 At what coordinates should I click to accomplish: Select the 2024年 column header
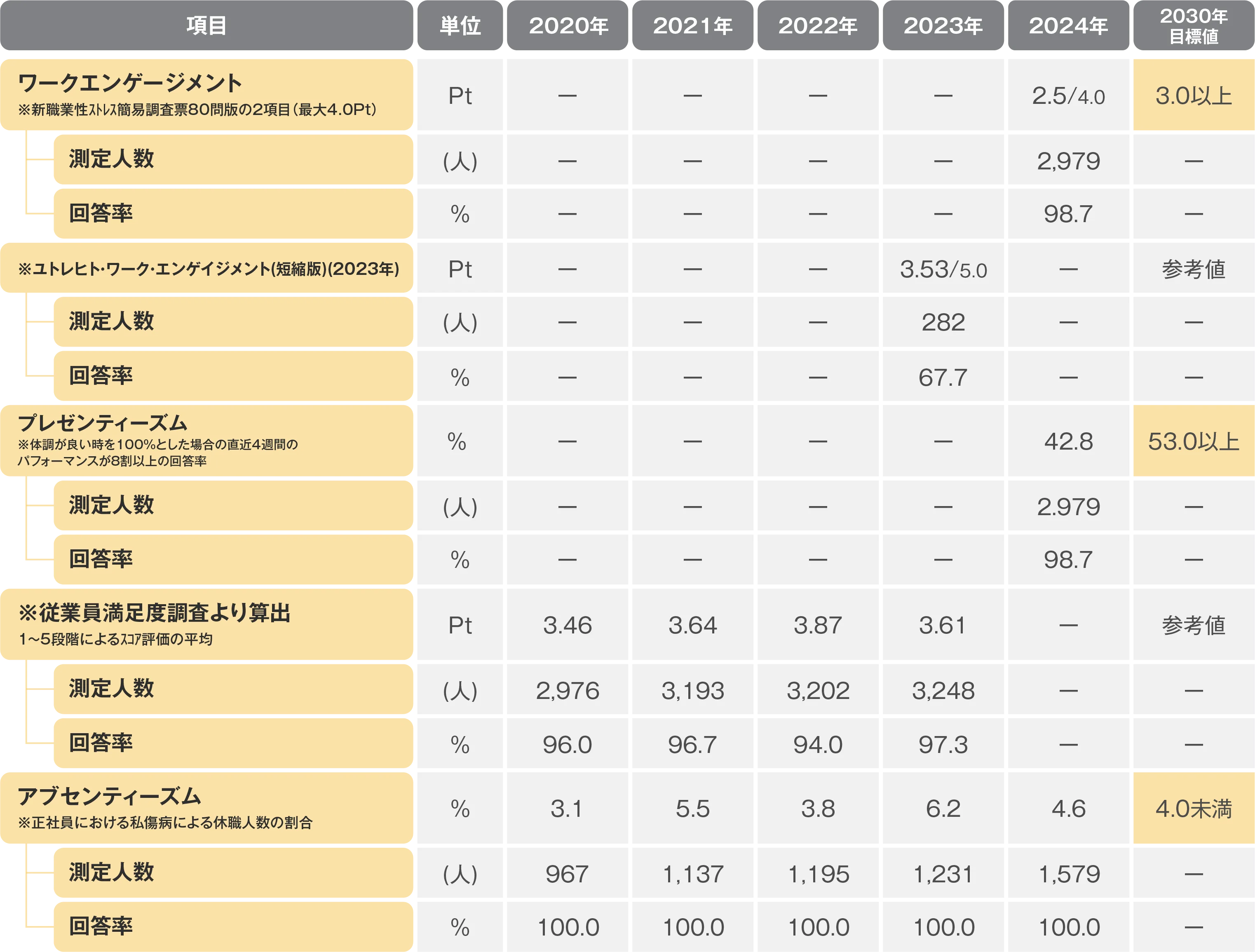(x=1068, y=26)
